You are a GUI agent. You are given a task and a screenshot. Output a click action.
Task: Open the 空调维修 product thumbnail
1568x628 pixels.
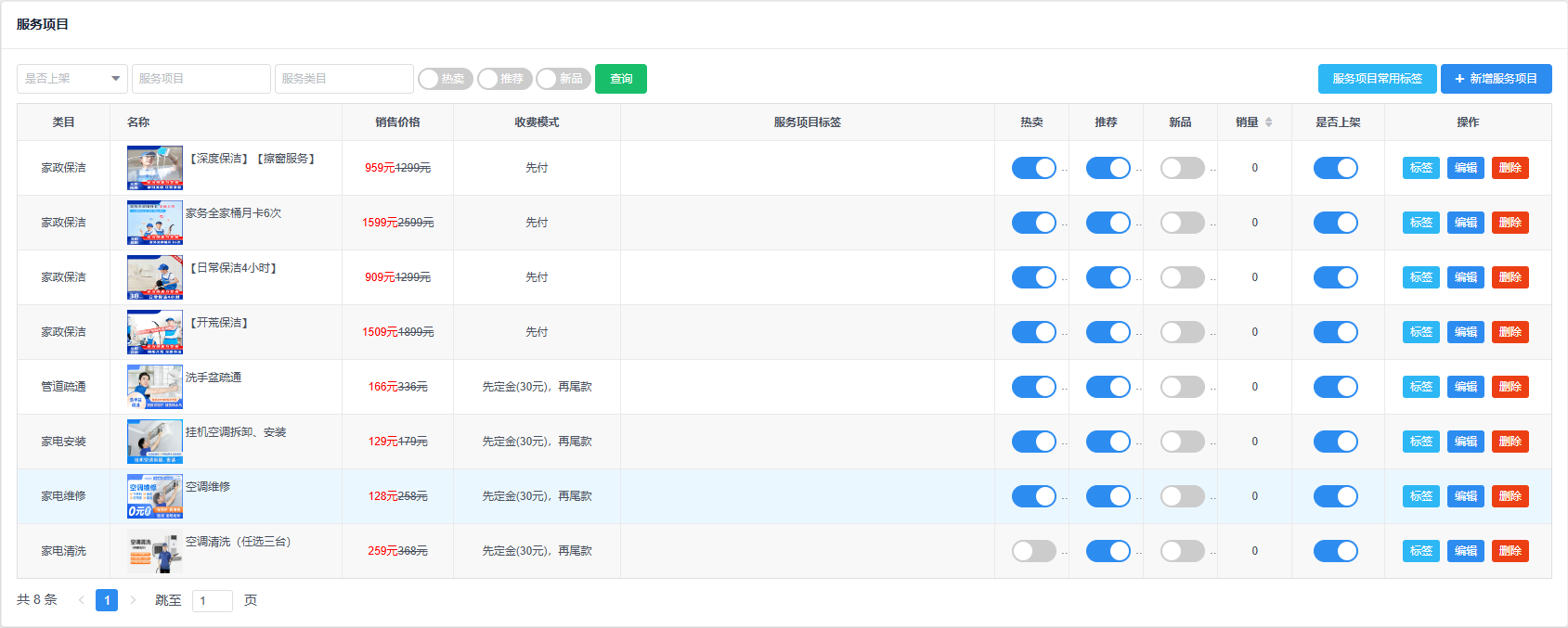click(154, 496)
